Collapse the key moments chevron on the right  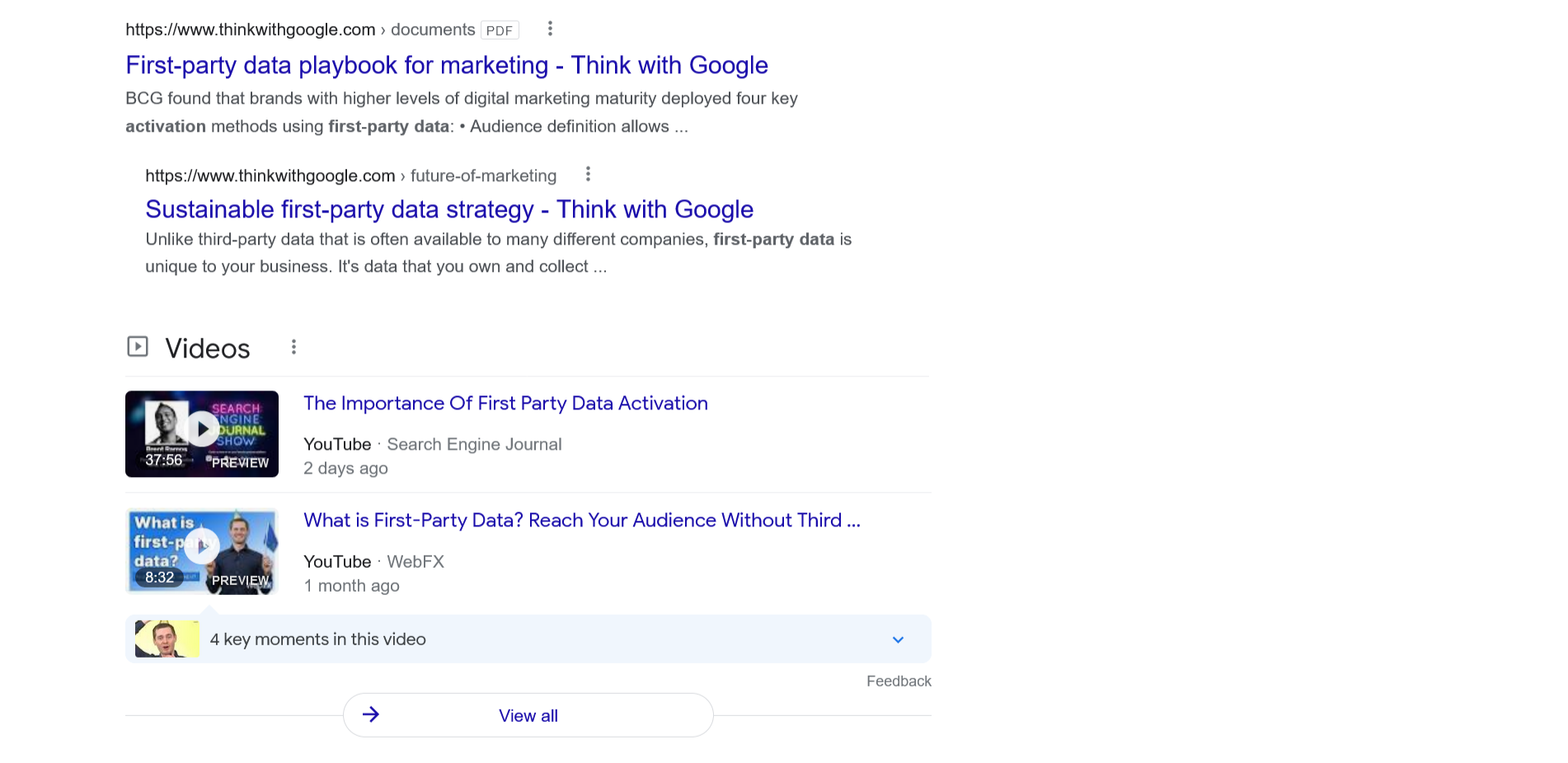(897, 639)
